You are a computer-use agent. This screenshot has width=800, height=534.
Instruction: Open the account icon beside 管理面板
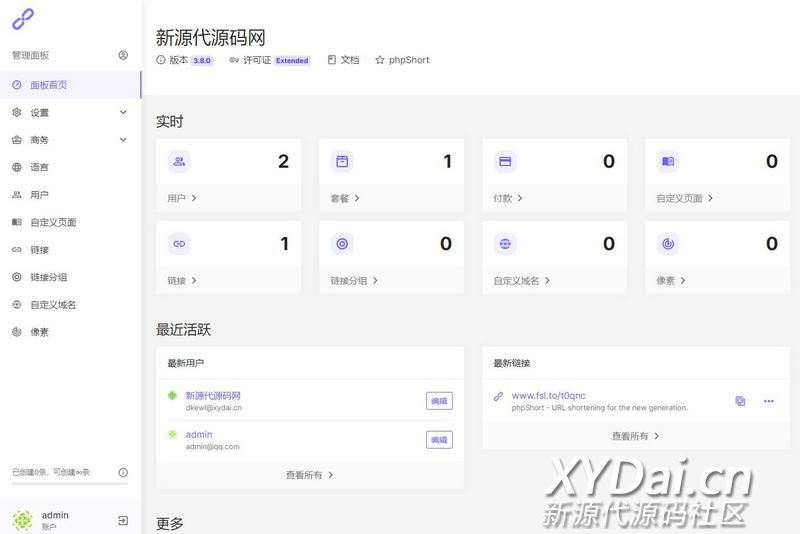point(123,56)
